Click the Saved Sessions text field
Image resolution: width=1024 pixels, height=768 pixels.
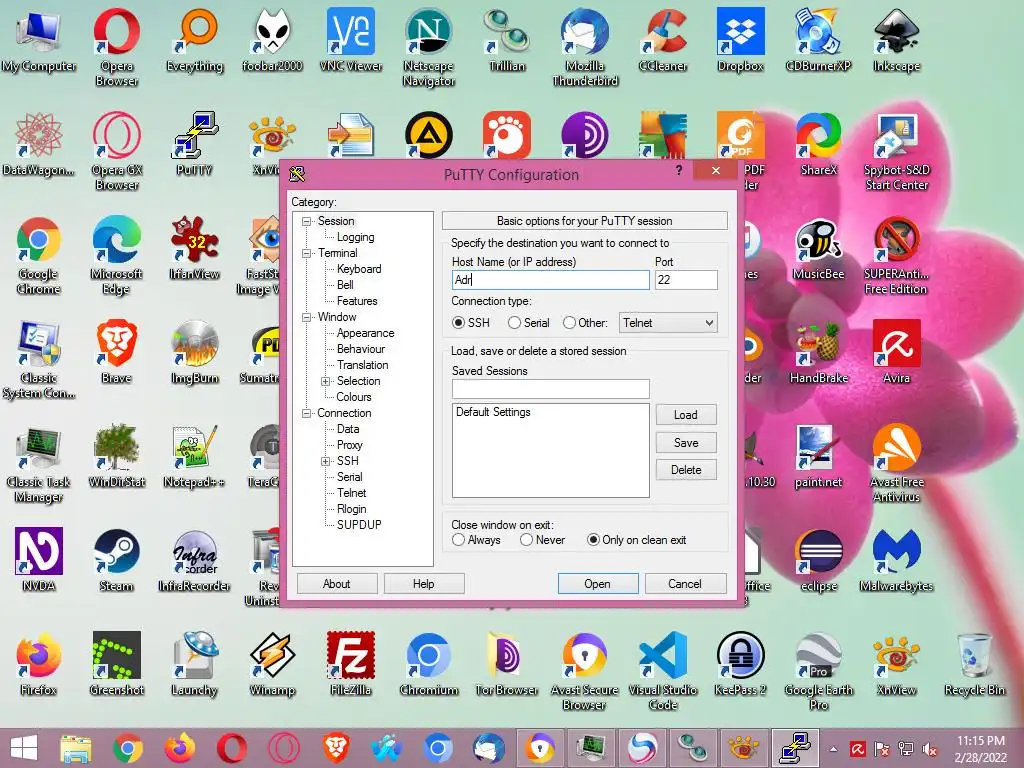tap(551, 389)
